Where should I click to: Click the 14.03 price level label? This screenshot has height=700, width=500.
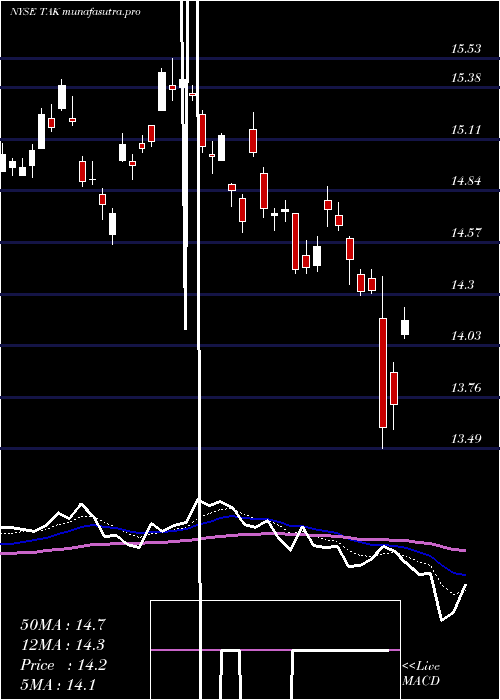click(466, 336)
